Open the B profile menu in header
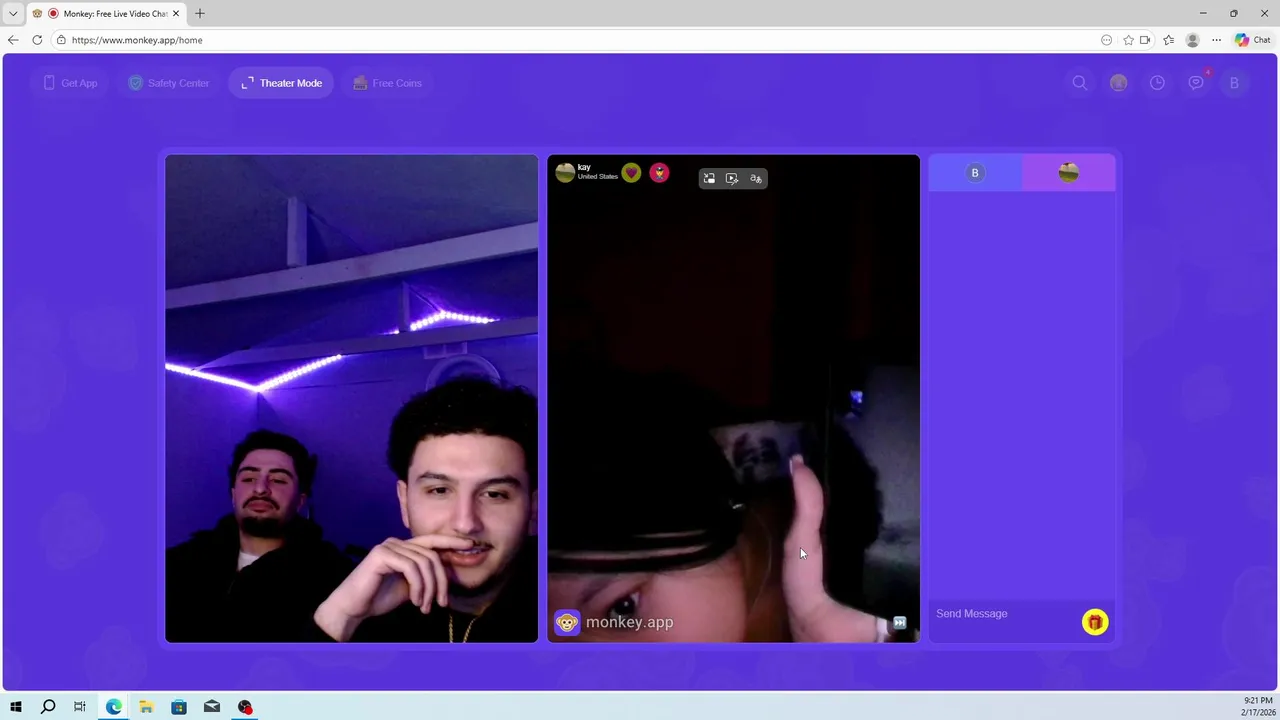The height and width of the screenshot is (720, 1280). tap(1234, 83)
